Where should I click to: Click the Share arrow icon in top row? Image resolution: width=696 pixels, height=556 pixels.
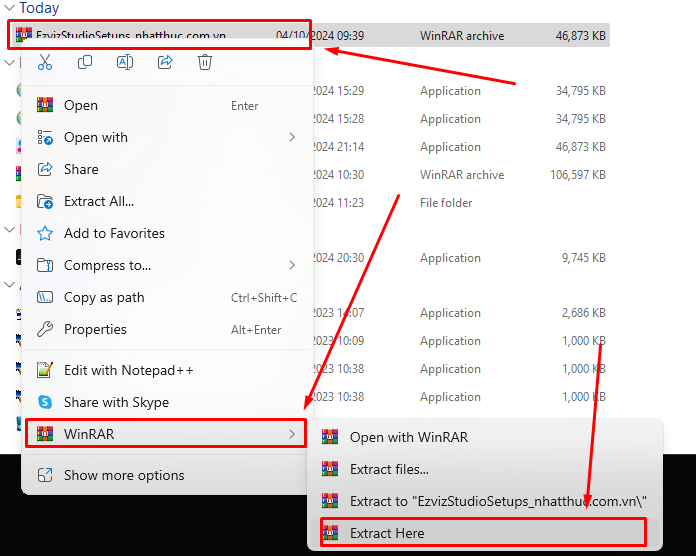(x=165, y=62)
